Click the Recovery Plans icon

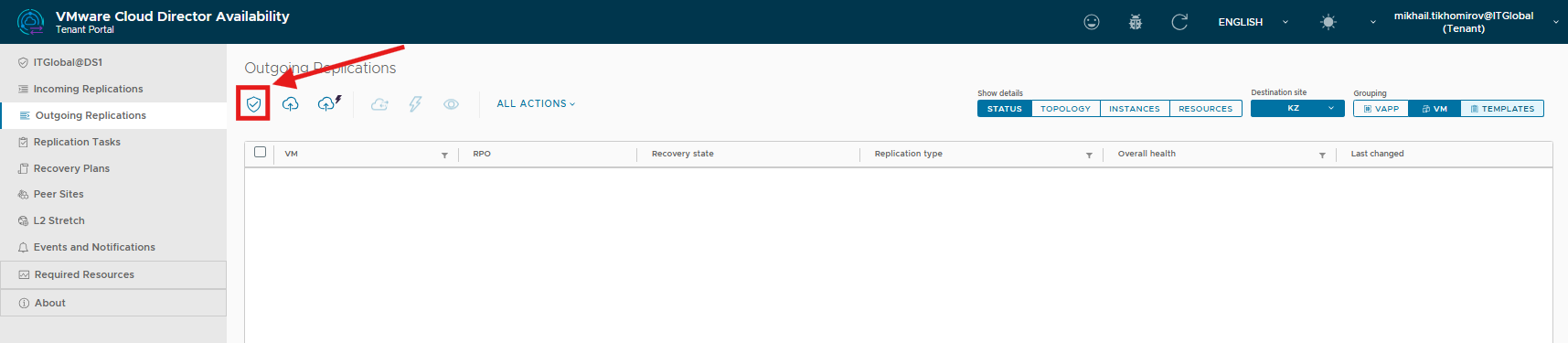[23, 168]
